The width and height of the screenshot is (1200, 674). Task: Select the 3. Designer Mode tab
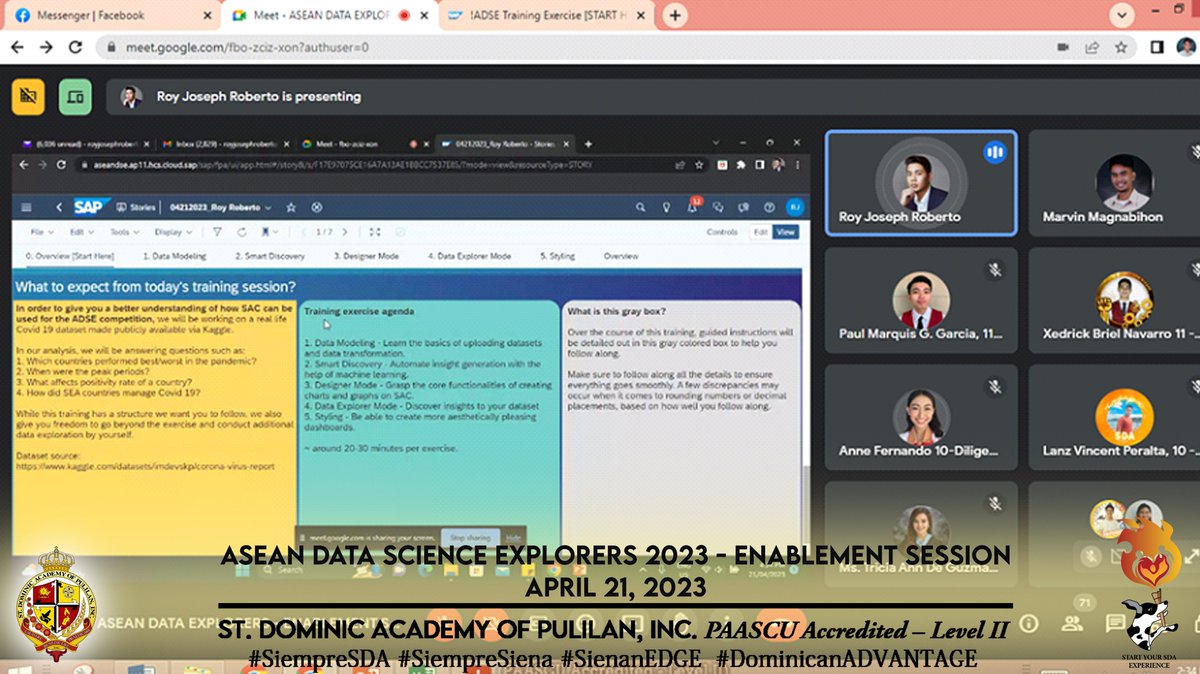366,257
